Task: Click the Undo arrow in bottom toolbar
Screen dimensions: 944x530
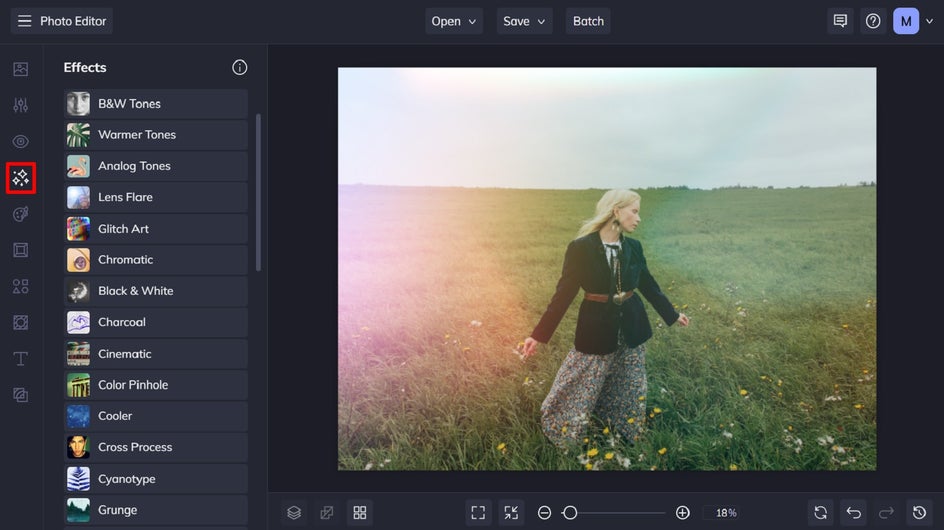Action: click(853, 513)
